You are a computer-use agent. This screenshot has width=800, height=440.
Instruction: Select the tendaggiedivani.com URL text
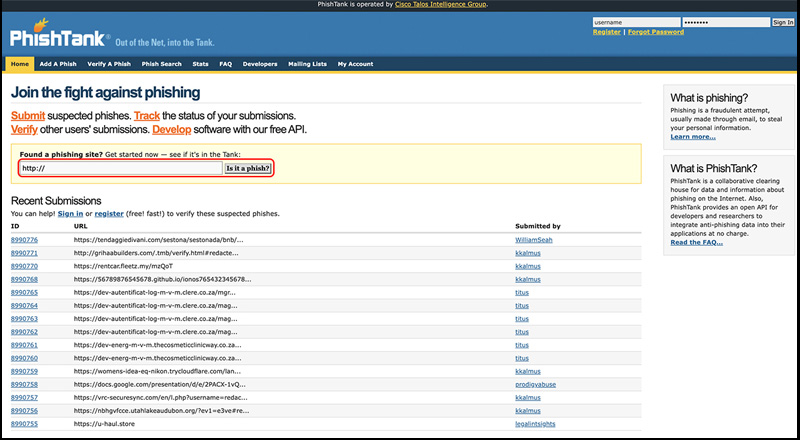click(158, 240)
